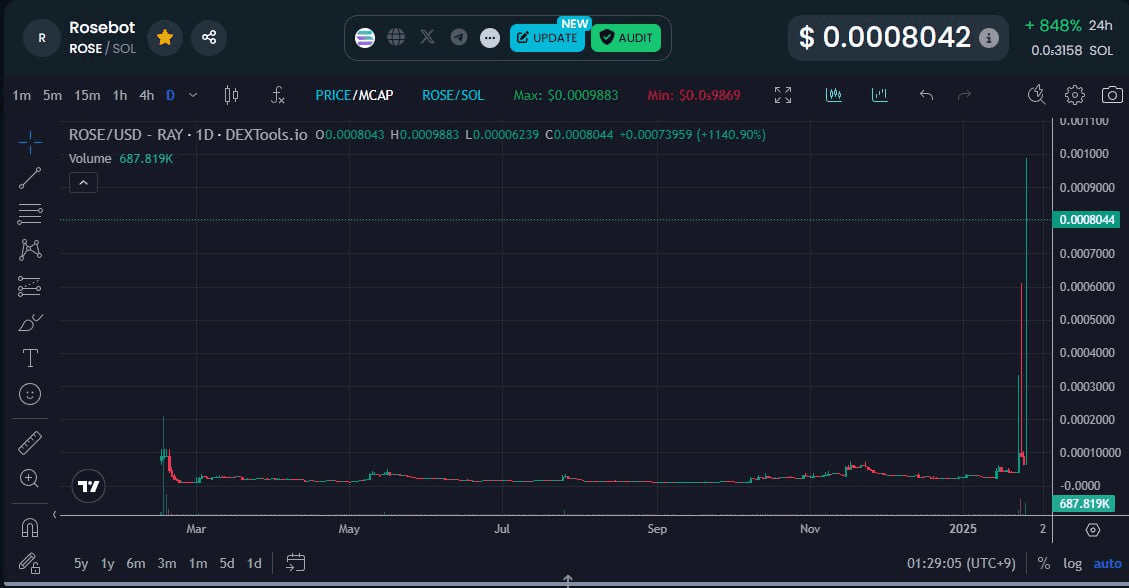
Task: Set chart range to 3m
Action: (x=166, y=564)
